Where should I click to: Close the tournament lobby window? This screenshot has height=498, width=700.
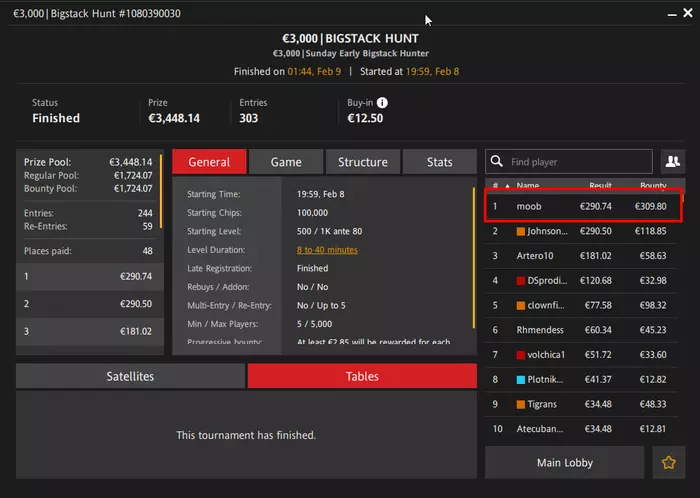tap(688, 13)
